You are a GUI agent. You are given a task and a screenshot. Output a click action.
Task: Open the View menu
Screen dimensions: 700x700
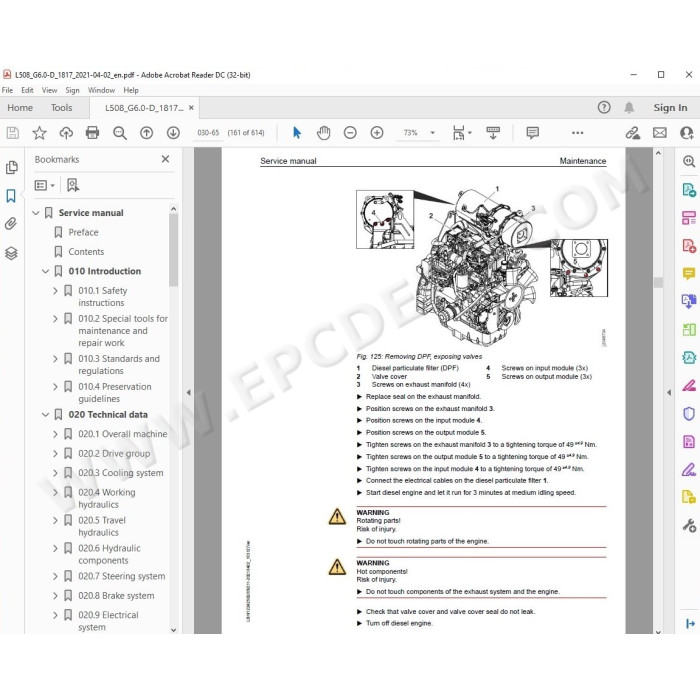(x=49, y=90)
